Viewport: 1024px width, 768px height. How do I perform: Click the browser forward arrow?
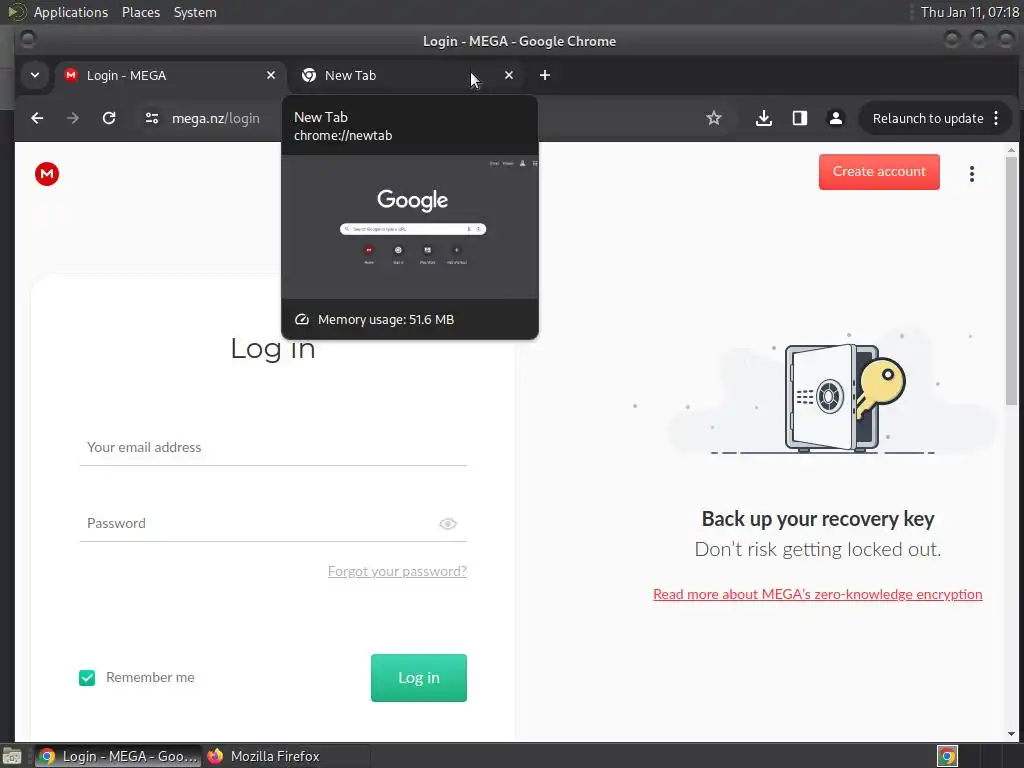[x=73, y=118]
